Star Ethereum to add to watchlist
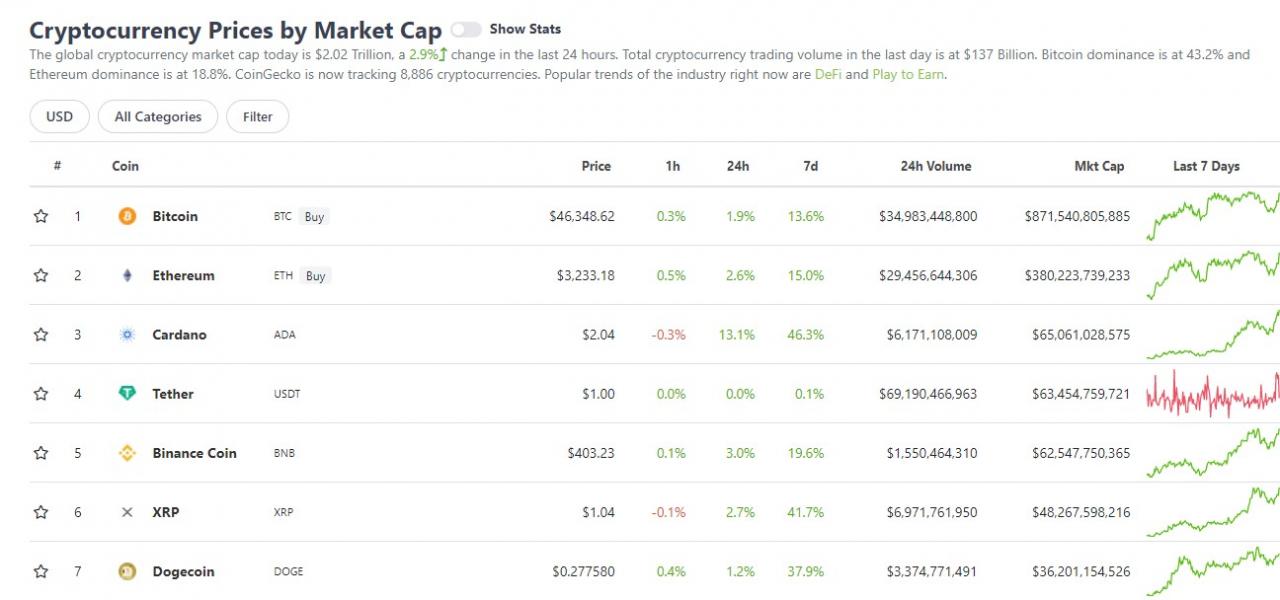Screen dimensions: 1280x600 (x=41, y=276)
